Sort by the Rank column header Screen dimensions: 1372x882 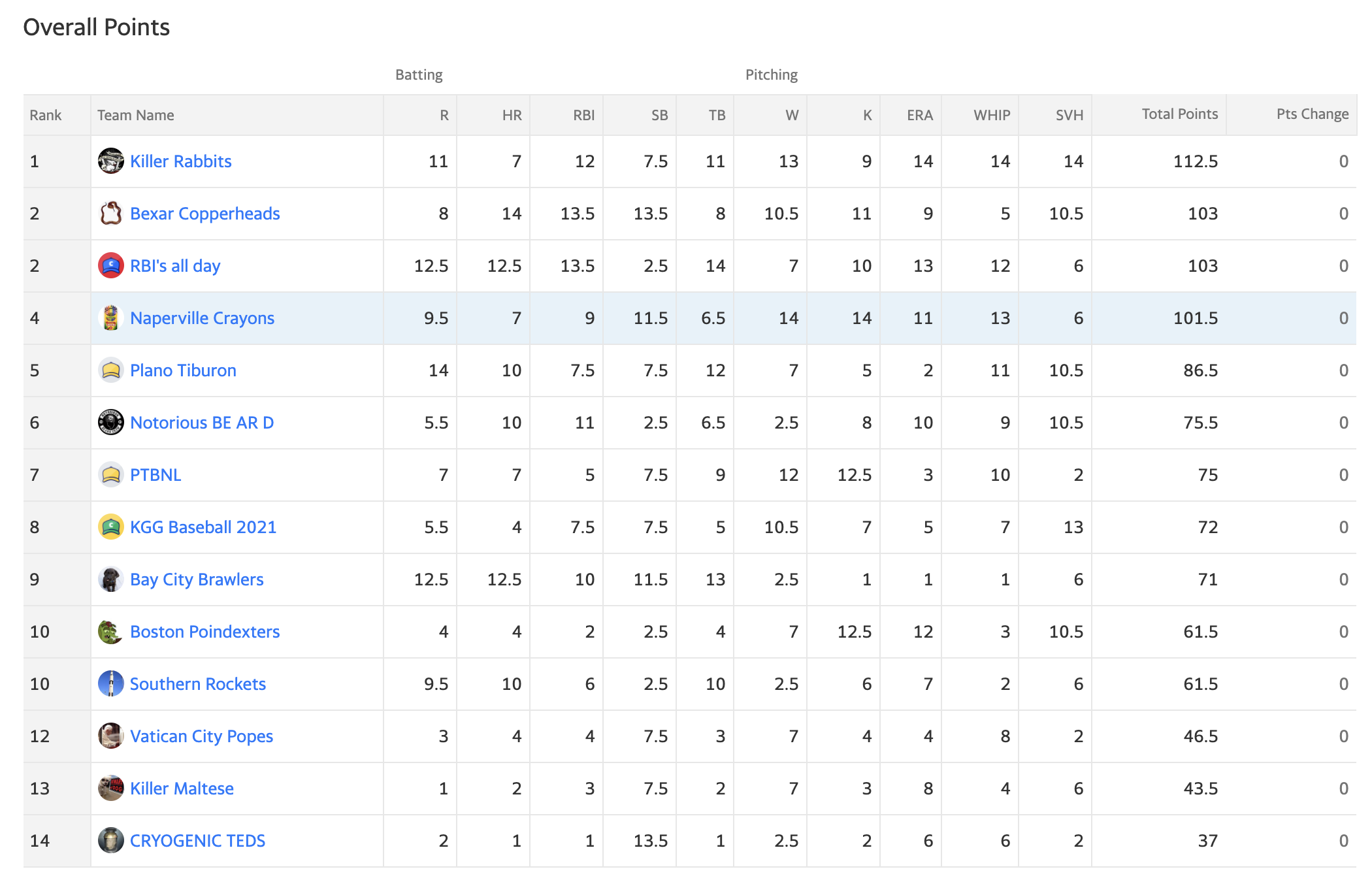point(46,116)
